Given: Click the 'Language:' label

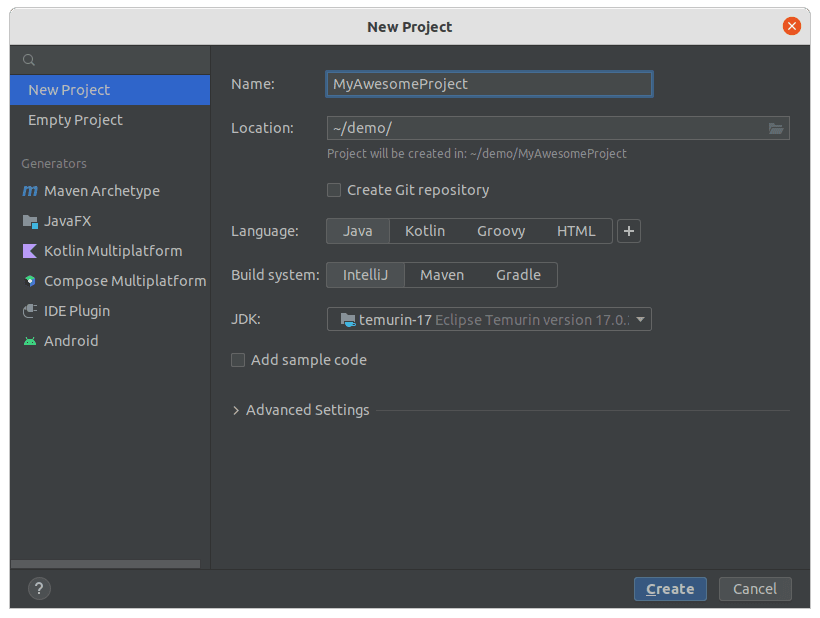Looking at the screenshot, I should tap(265, 231).
